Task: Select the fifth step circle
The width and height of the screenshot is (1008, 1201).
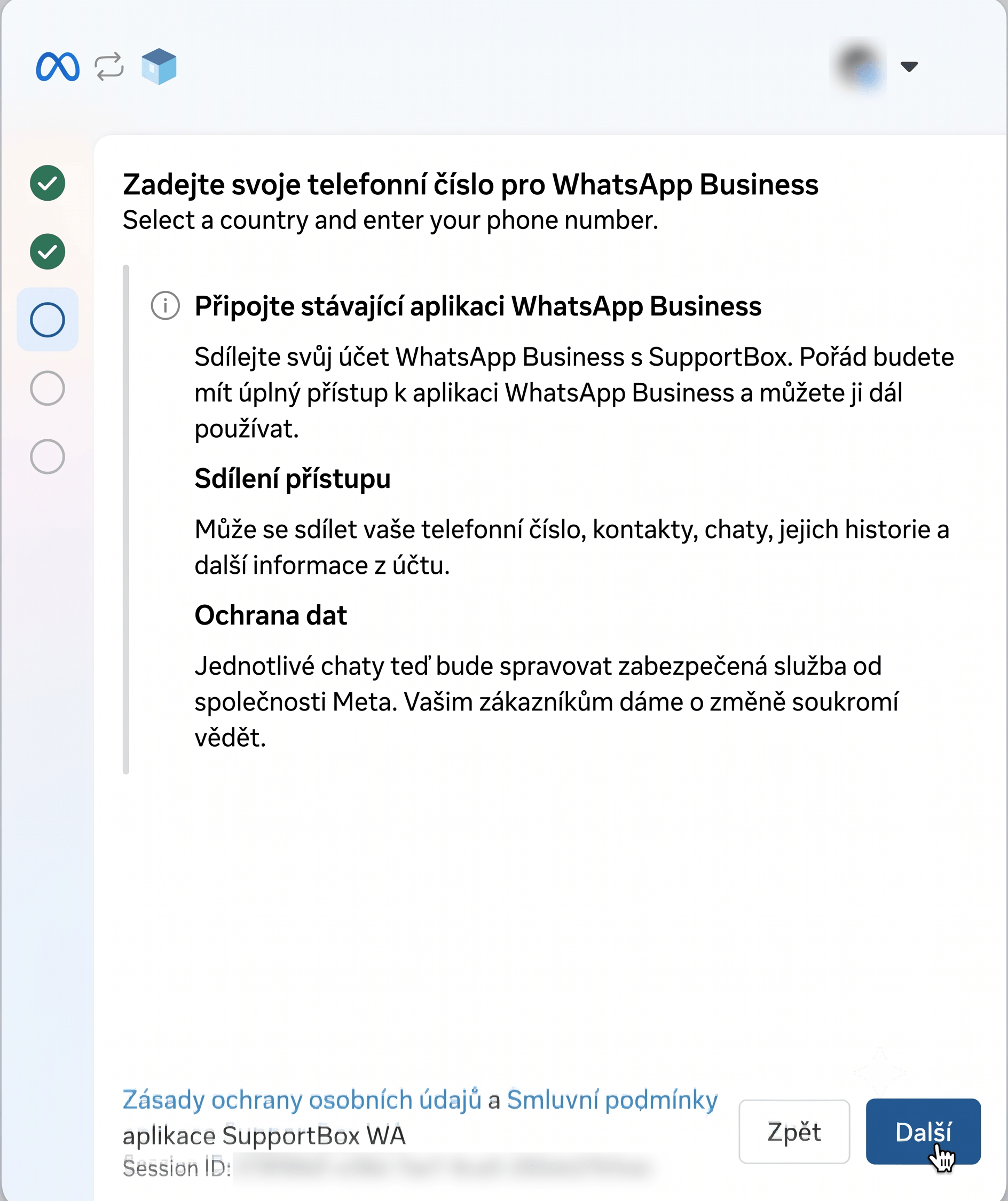Action: [x=48, y=456]
